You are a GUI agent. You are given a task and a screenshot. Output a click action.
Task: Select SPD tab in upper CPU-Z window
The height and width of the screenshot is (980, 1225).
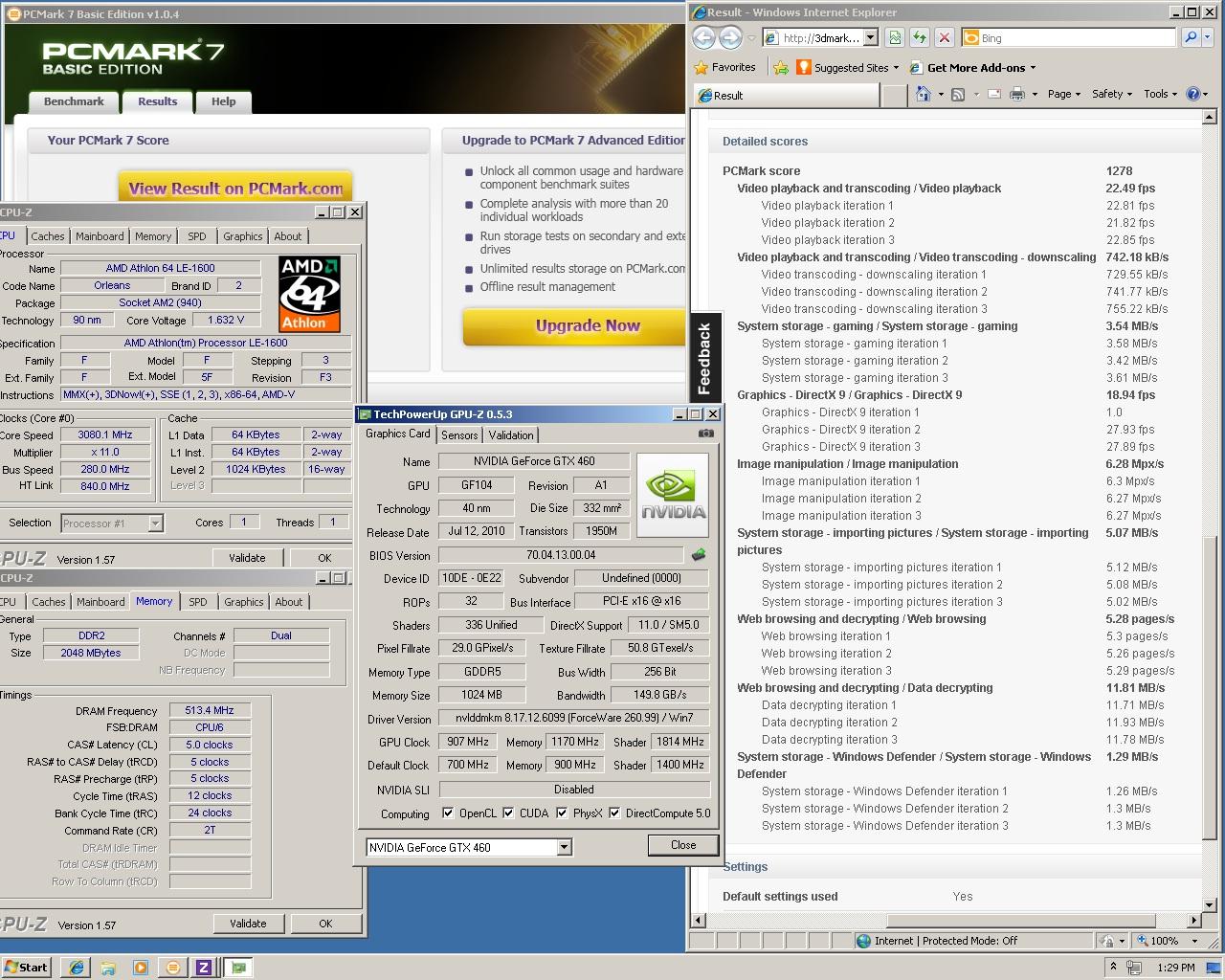197,236
